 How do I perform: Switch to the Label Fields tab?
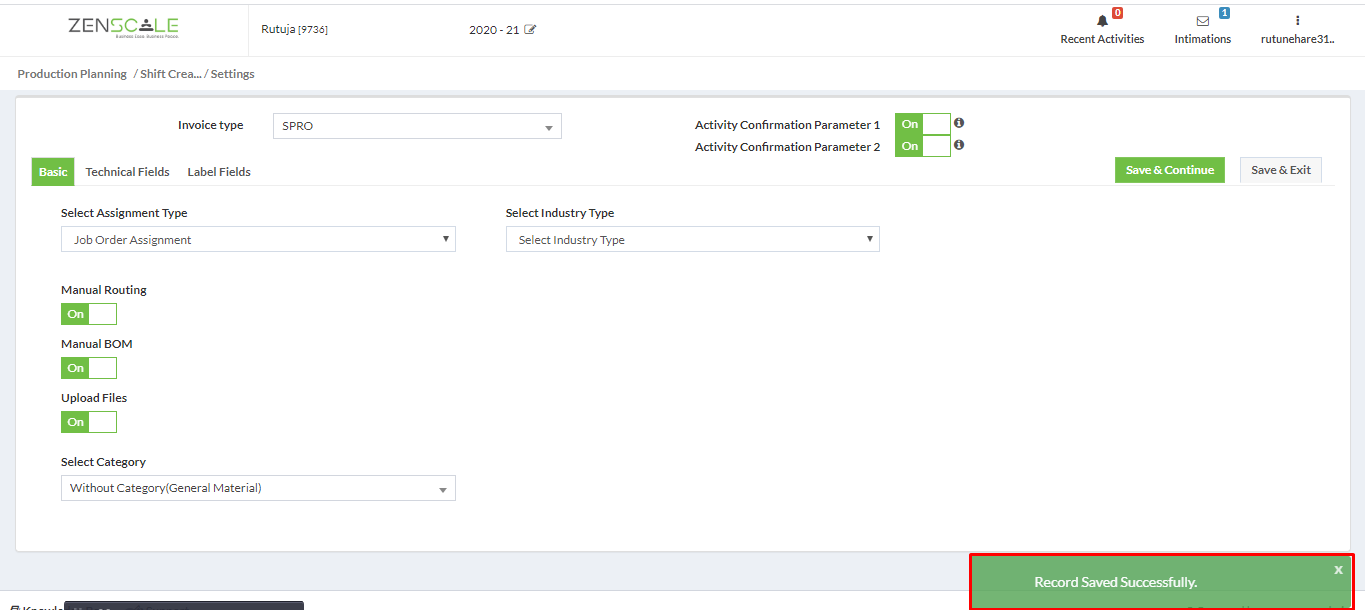pyautogui.click(x=219, y=172)
